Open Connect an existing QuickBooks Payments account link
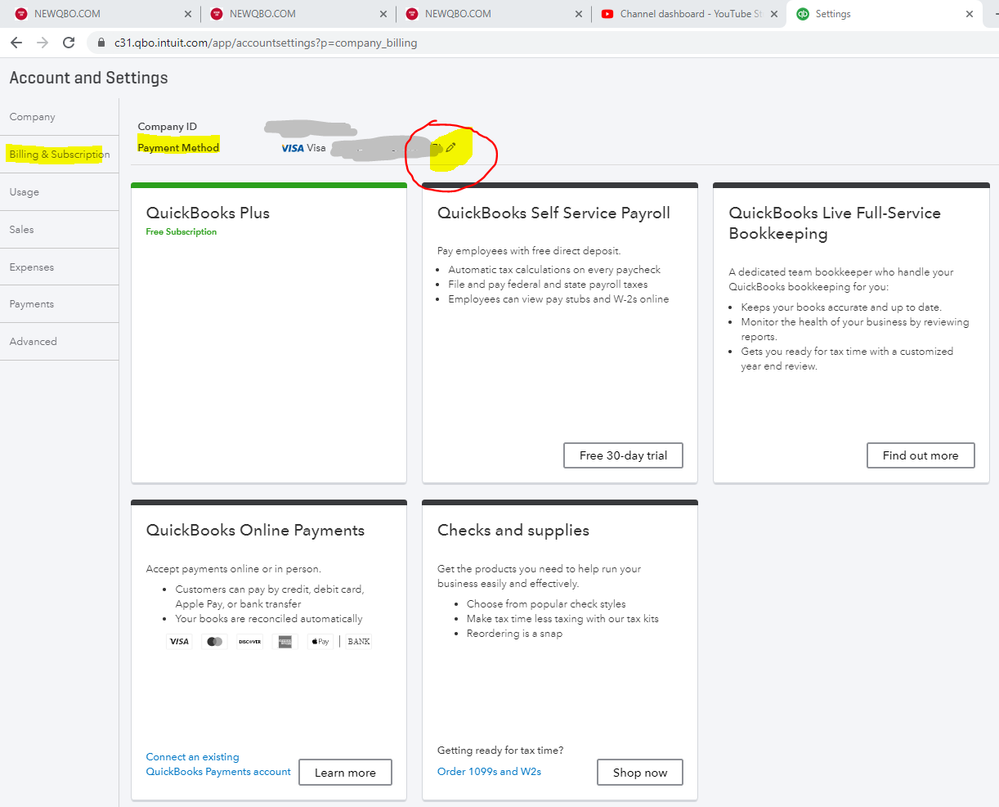 coord(218,764)
